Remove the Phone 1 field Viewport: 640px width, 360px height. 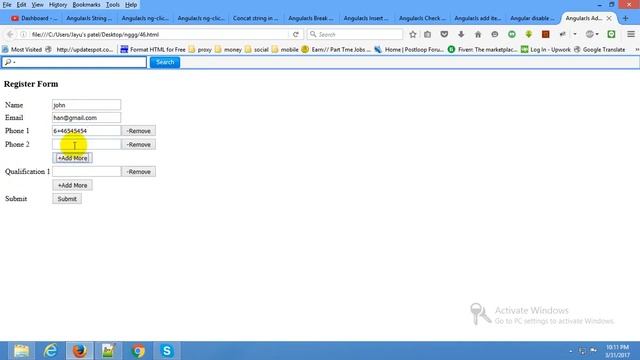138,131
